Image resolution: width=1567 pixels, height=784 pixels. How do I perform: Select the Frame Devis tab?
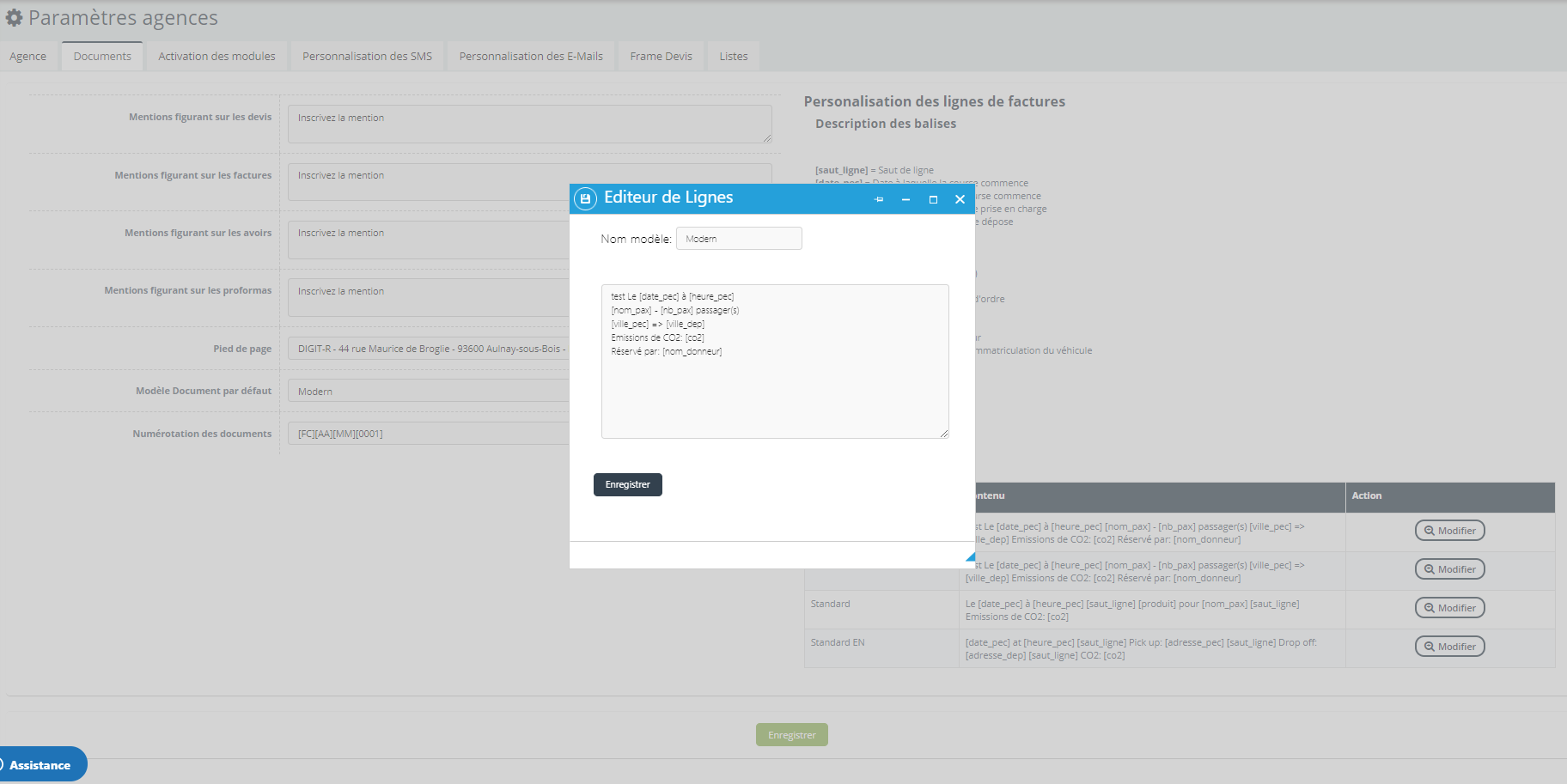661,57
